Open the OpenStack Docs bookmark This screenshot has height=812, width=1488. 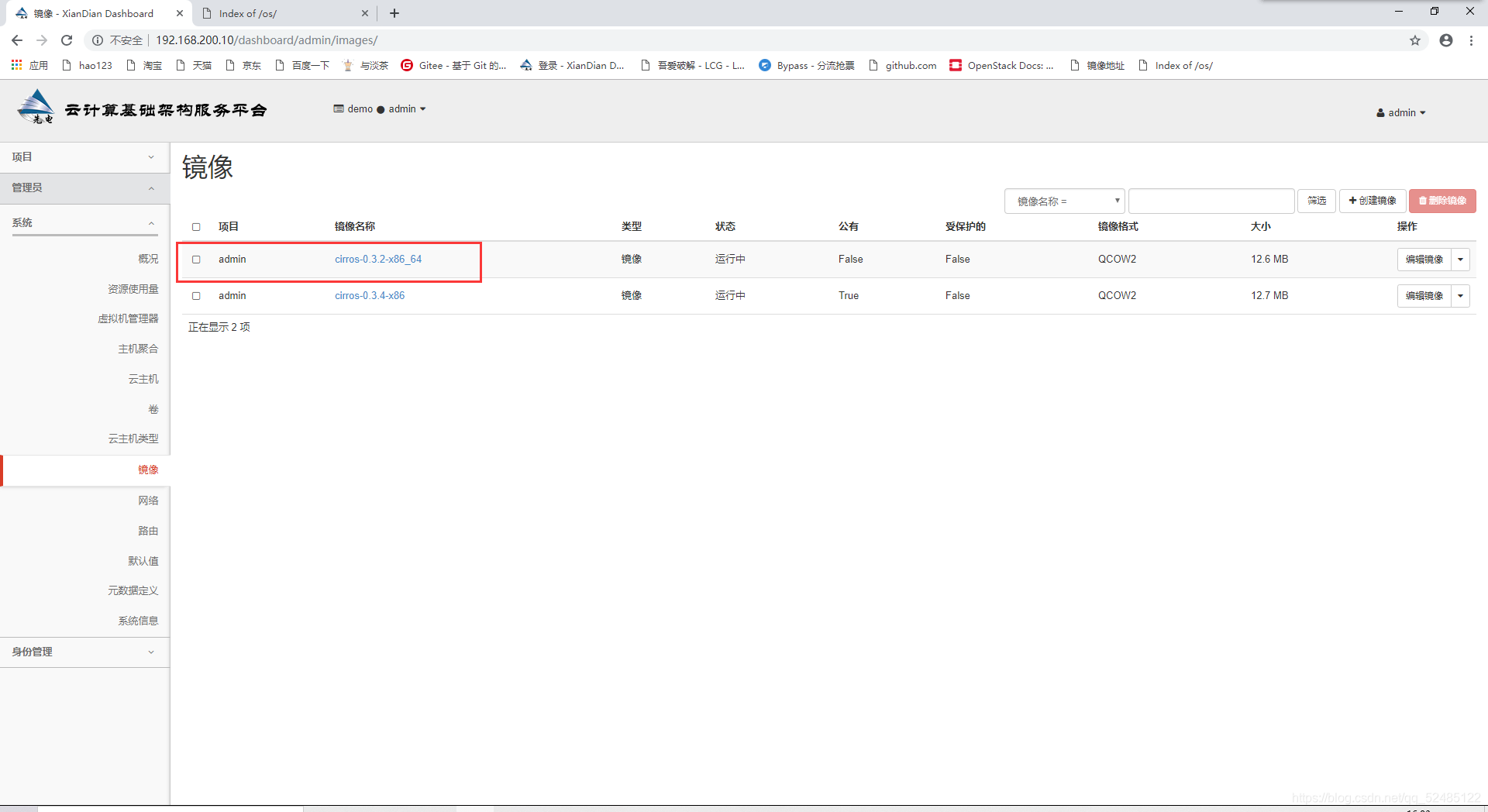(x=1001, y=65)
